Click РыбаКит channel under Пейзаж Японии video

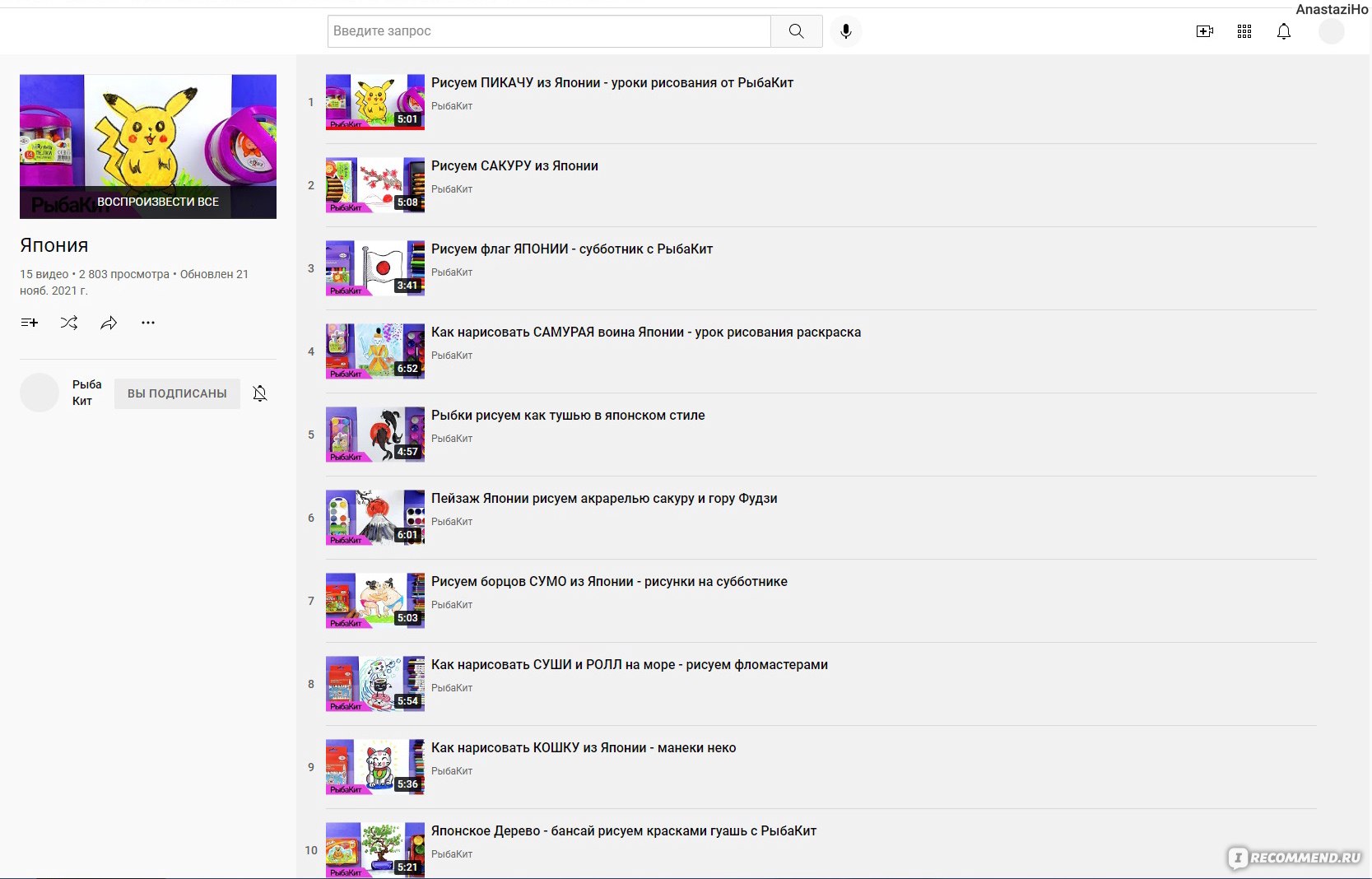452,522
